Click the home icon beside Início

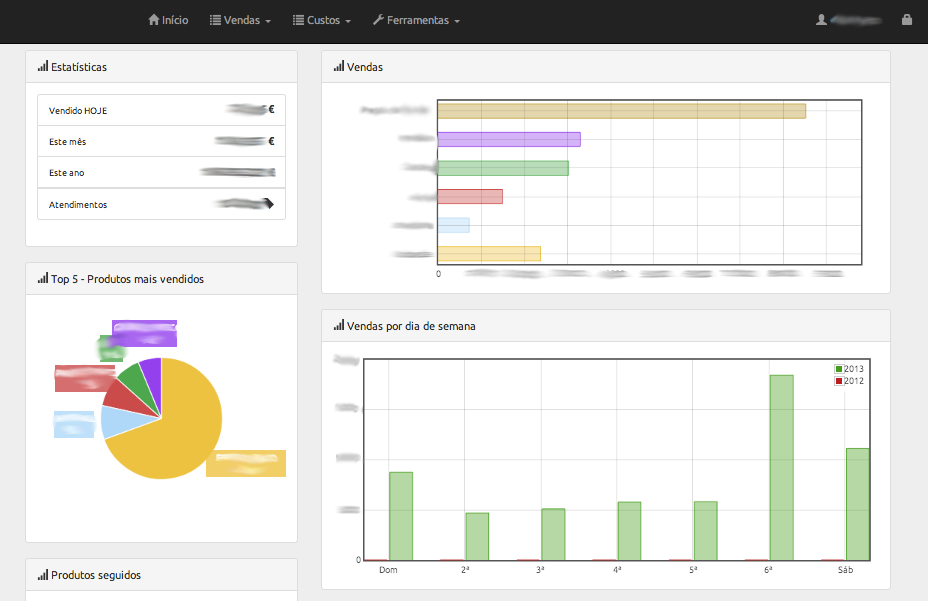coord(153,20)
